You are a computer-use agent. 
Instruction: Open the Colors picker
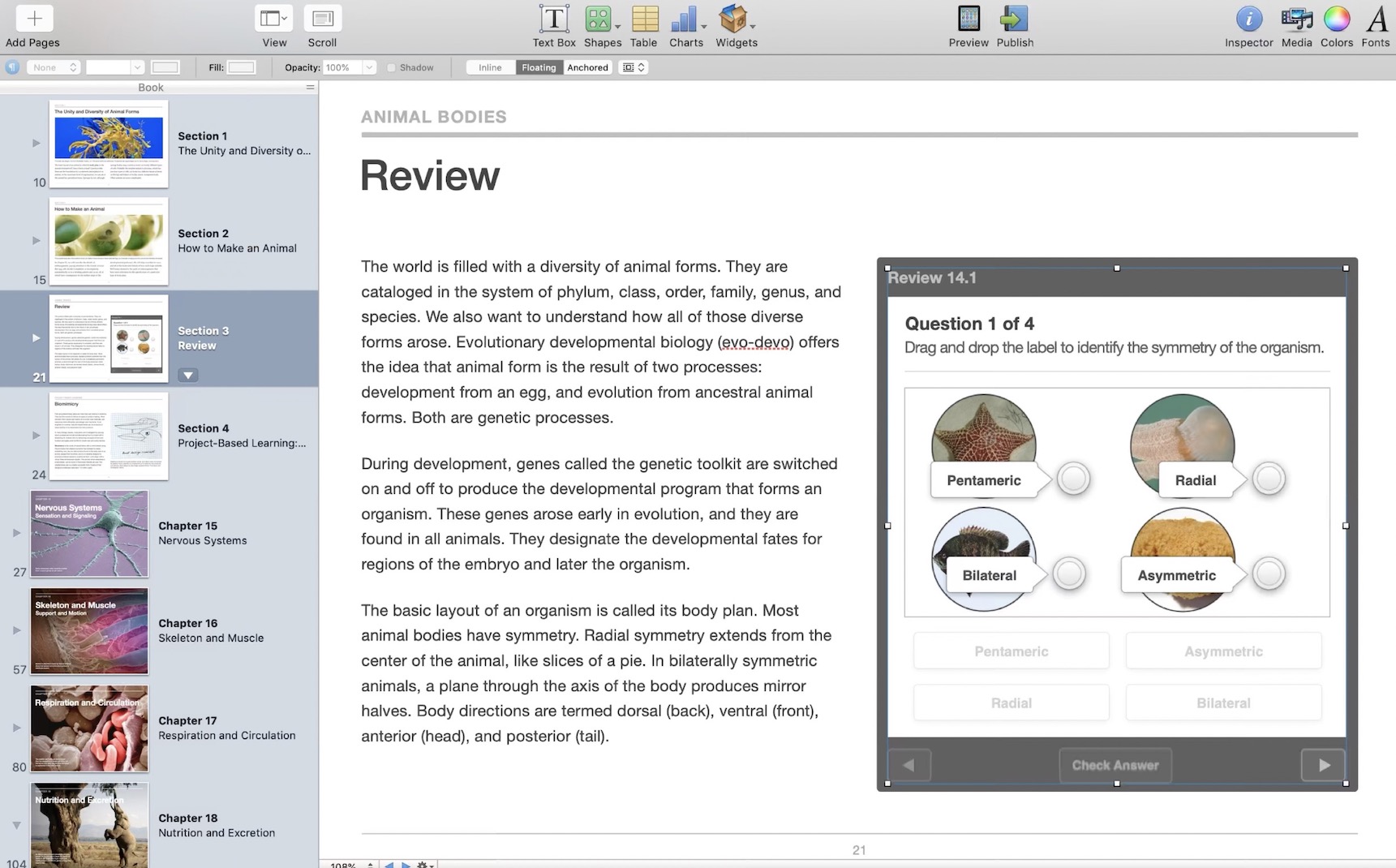pyautogui.click(x=1337, y=19)
